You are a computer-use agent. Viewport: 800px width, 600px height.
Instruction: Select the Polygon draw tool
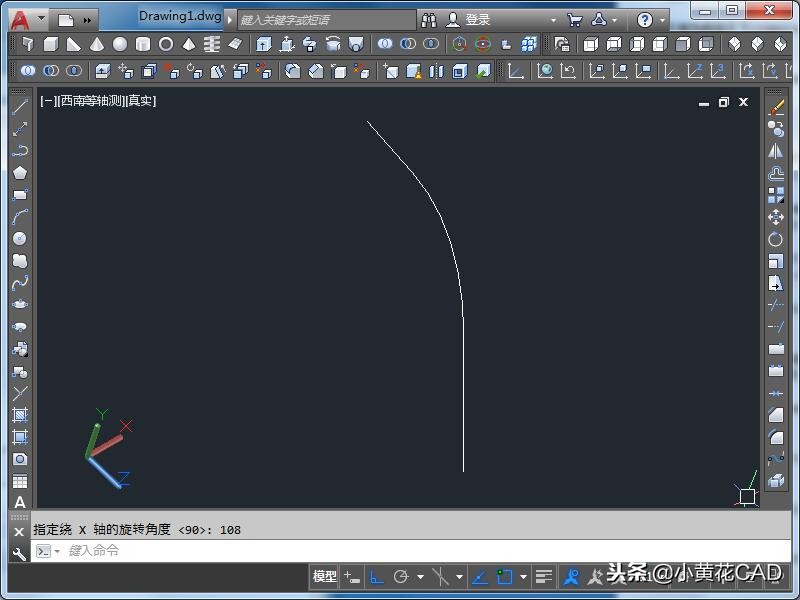pos(20,173)
